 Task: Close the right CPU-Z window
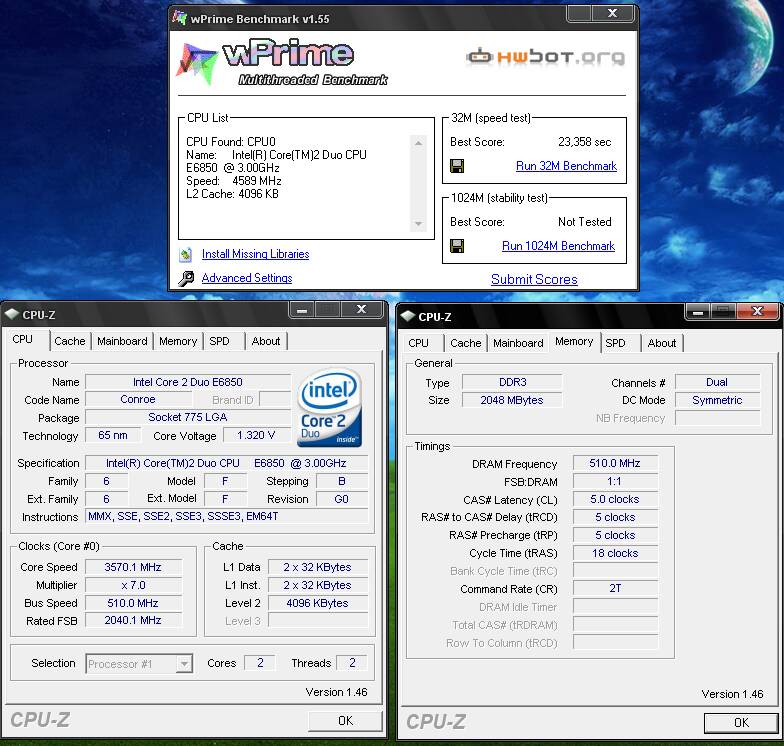point(758,312)
